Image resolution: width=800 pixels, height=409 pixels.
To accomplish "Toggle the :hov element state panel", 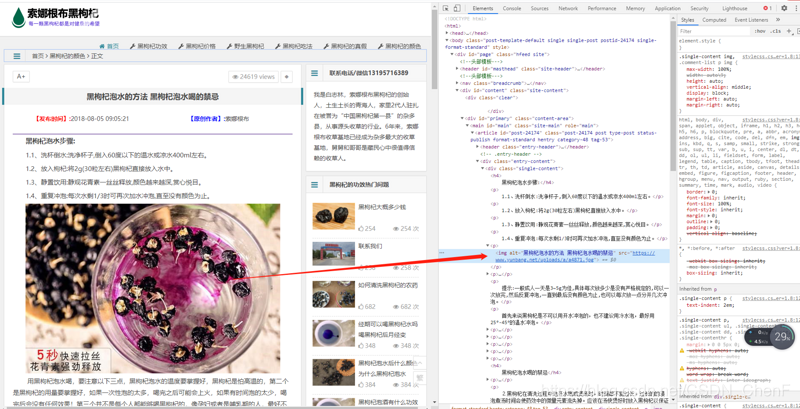I will (x=760, y=31).
